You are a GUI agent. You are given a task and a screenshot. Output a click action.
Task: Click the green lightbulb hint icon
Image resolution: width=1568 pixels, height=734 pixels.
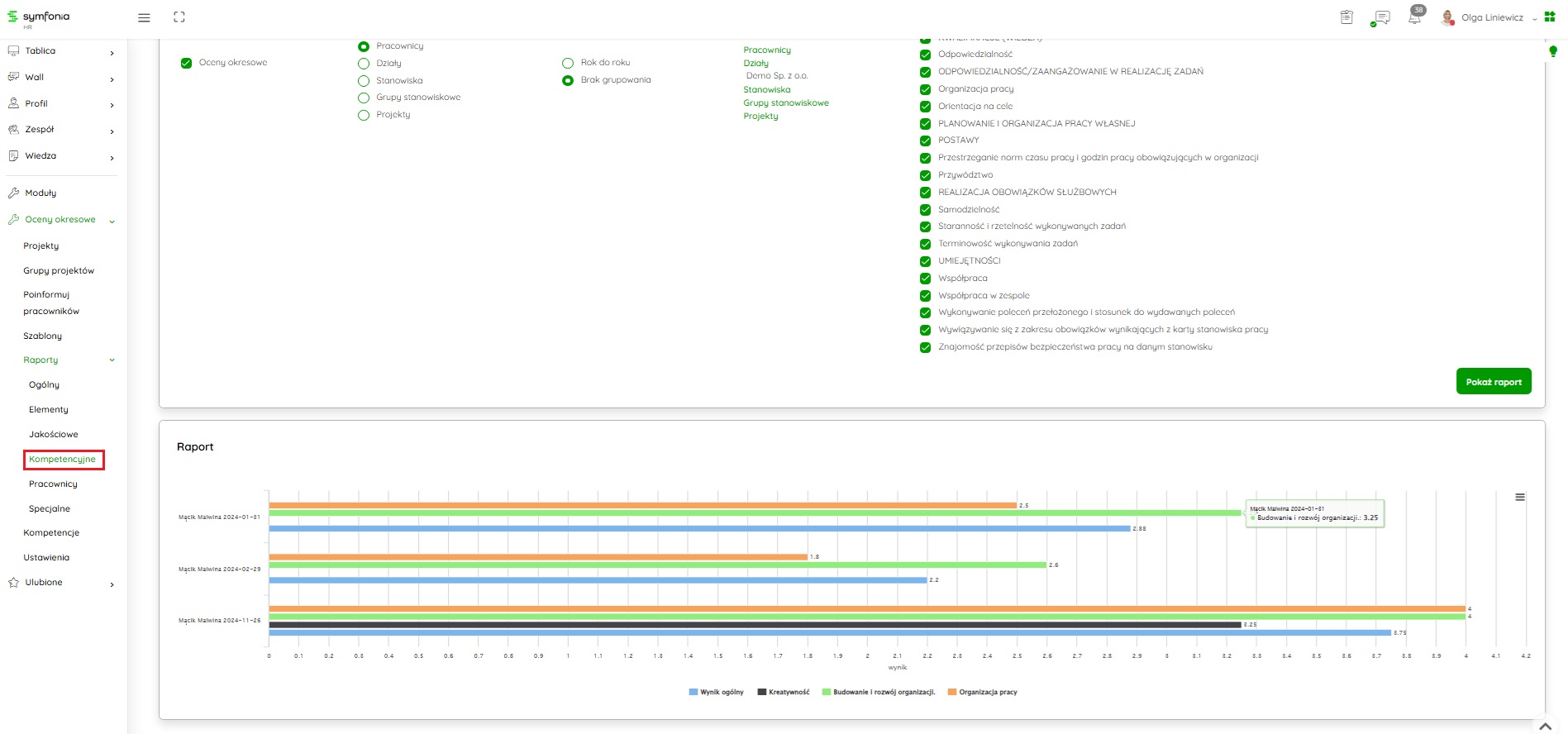pyautogui.click(x=1552, y=51)
